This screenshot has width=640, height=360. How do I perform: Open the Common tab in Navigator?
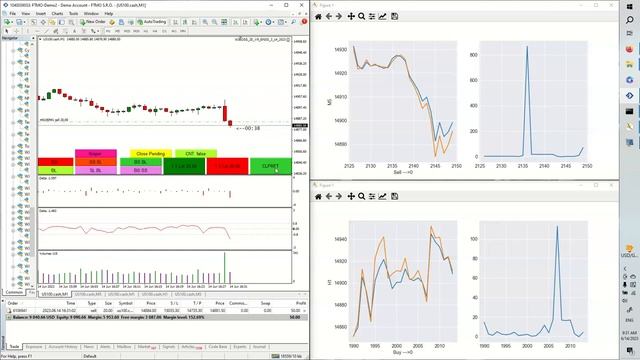tap(14, 292)
